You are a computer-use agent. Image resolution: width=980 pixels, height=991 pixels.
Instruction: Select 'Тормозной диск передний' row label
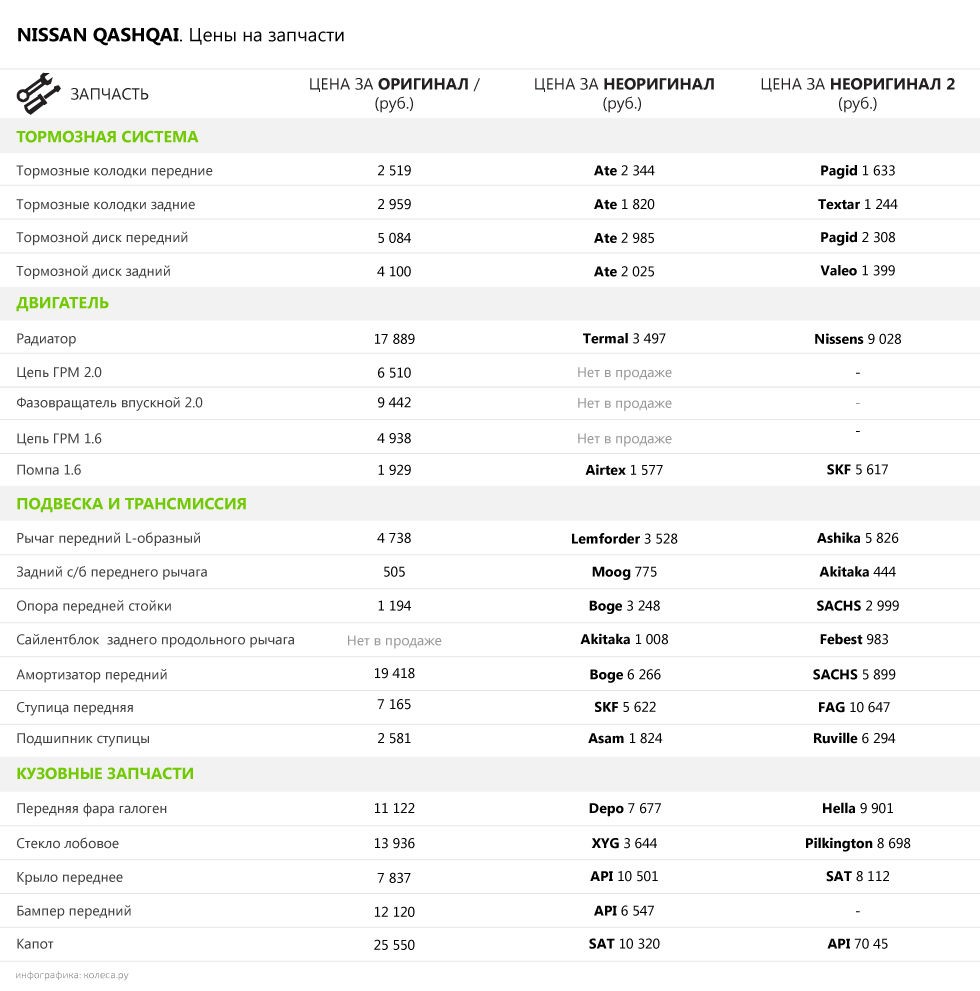(102, 238)
